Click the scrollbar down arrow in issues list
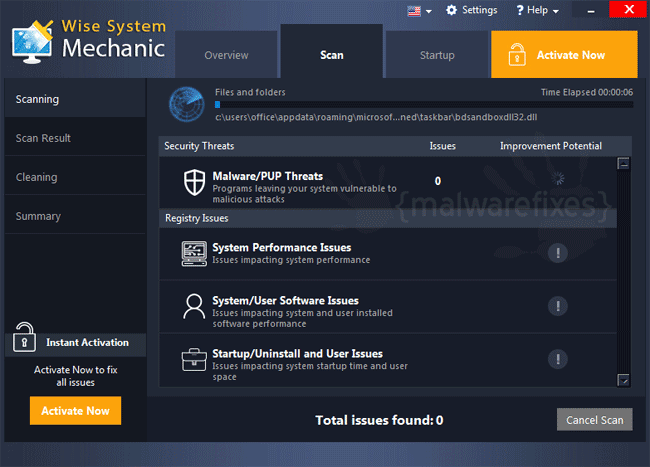This screenshot has width=650, height=467. pos(623,380)
